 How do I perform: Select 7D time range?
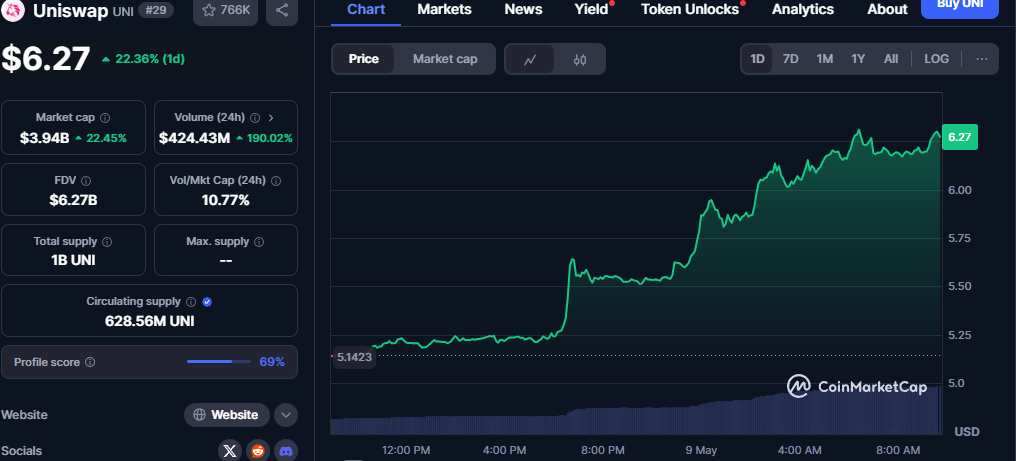pos(791,59)
